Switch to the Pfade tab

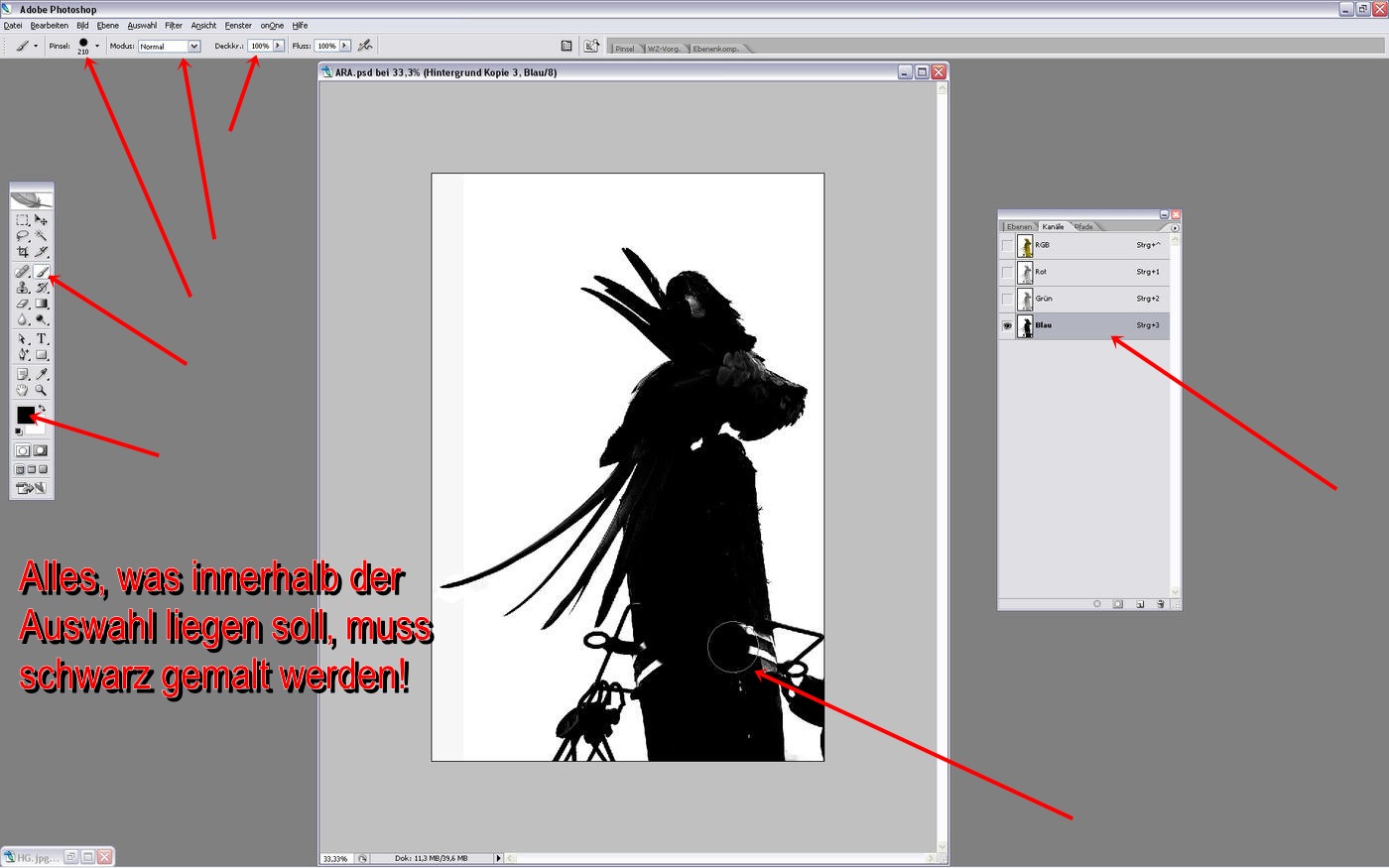[1083, 227]
